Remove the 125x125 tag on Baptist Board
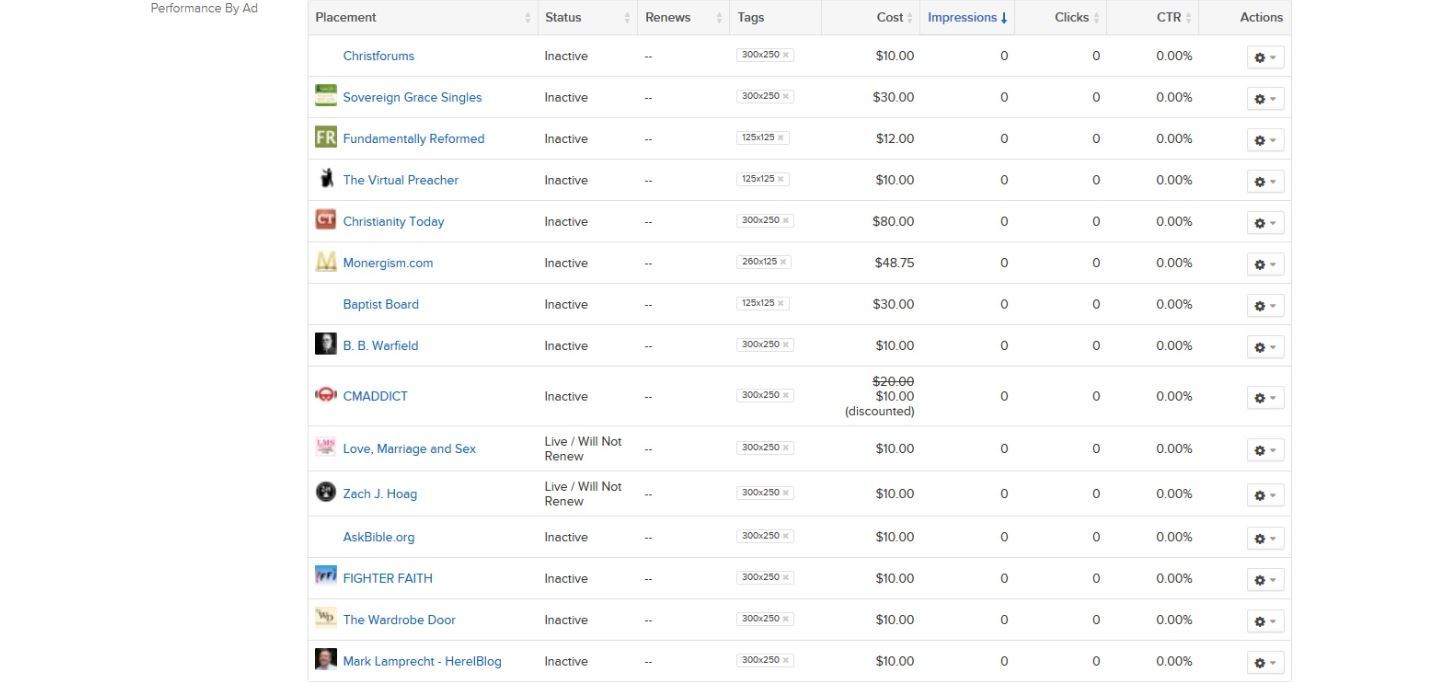The height and width of the screenshot is (682, 1450). tap(781, 304)
